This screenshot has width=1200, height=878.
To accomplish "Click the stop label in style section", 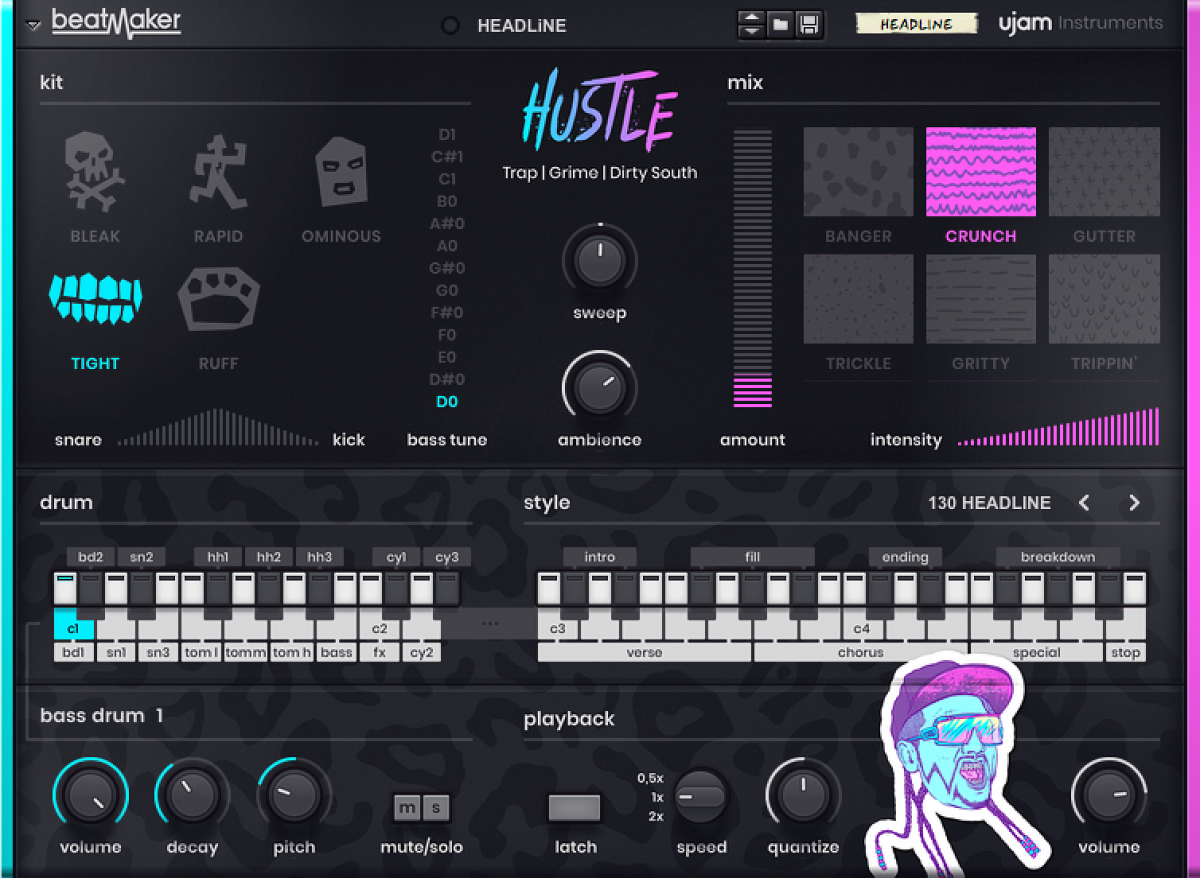I will (1125, 653).
